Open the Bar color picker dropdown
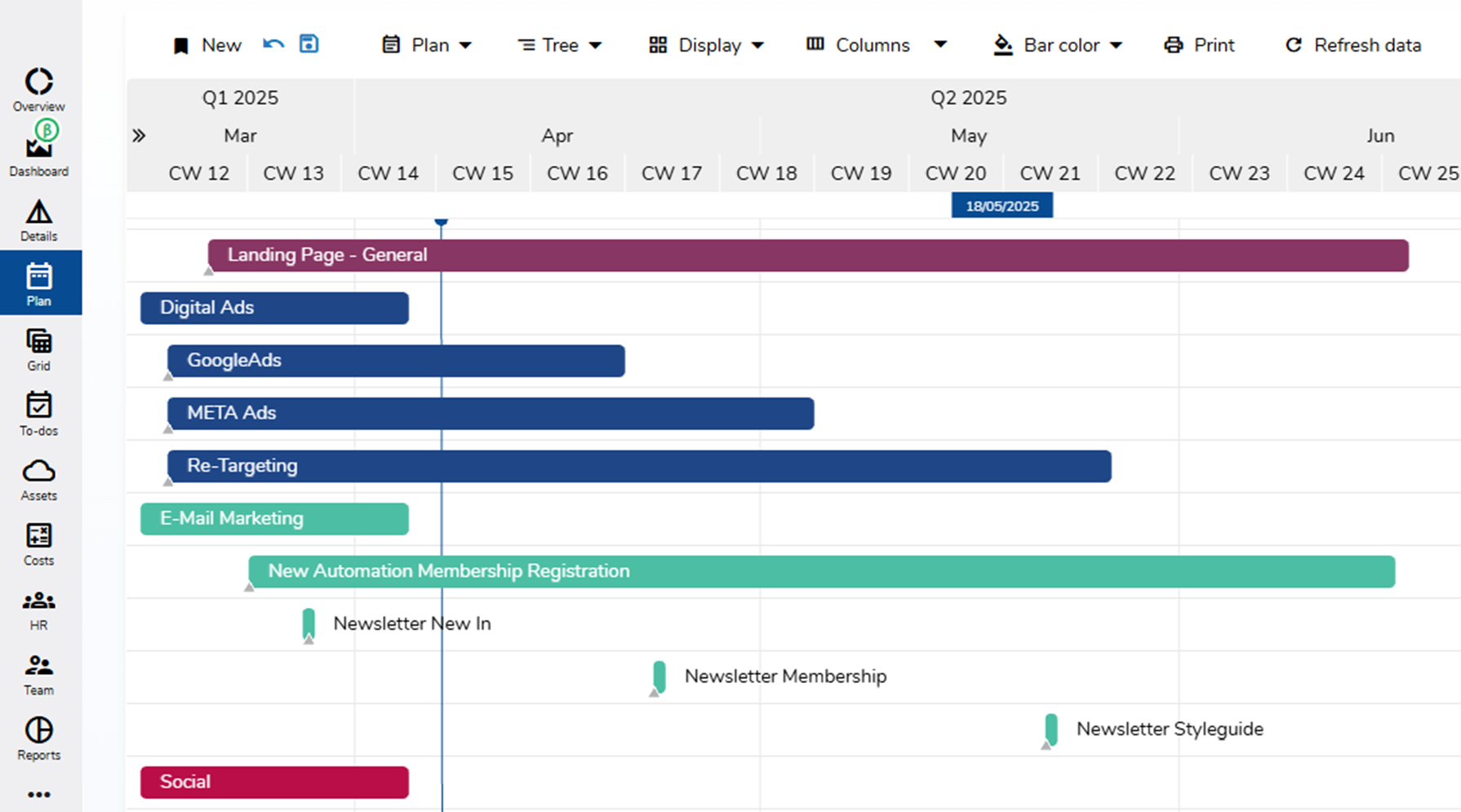Screen dimensions: 1461x812 point(1058,45)
